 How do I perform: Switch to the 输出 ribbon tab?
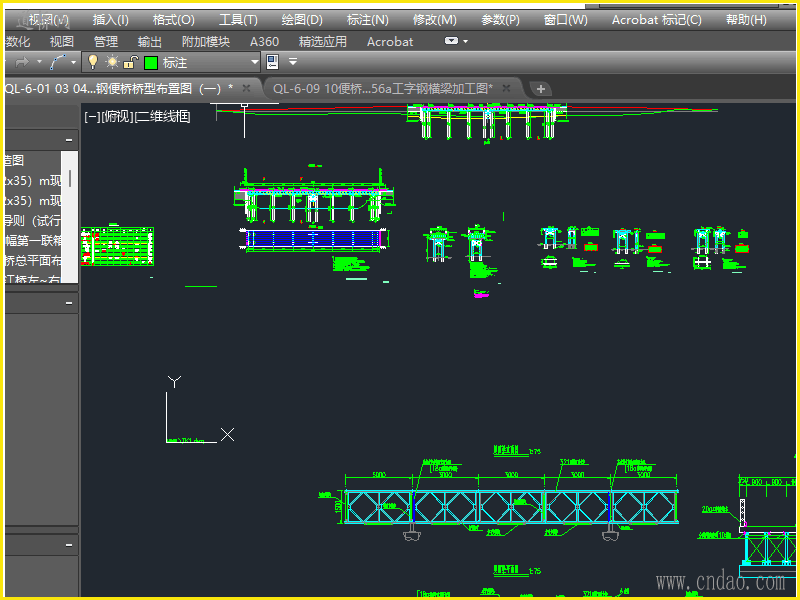[149, 41]
